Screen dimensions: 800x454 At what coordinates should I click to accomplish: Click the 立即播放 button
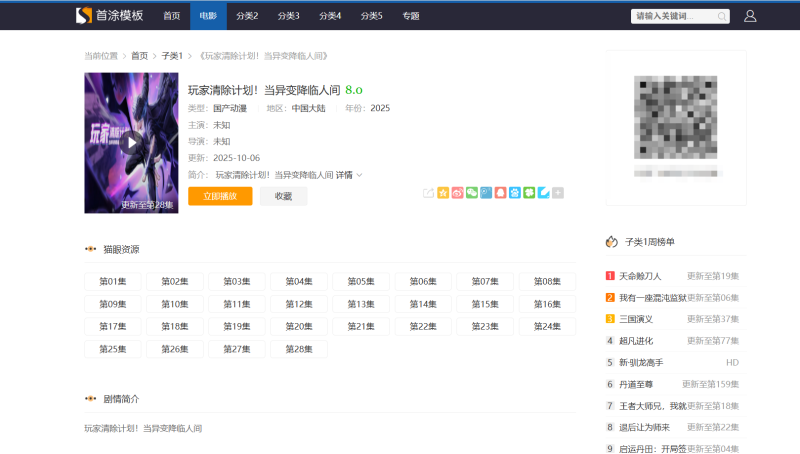[x=220, y=196]
